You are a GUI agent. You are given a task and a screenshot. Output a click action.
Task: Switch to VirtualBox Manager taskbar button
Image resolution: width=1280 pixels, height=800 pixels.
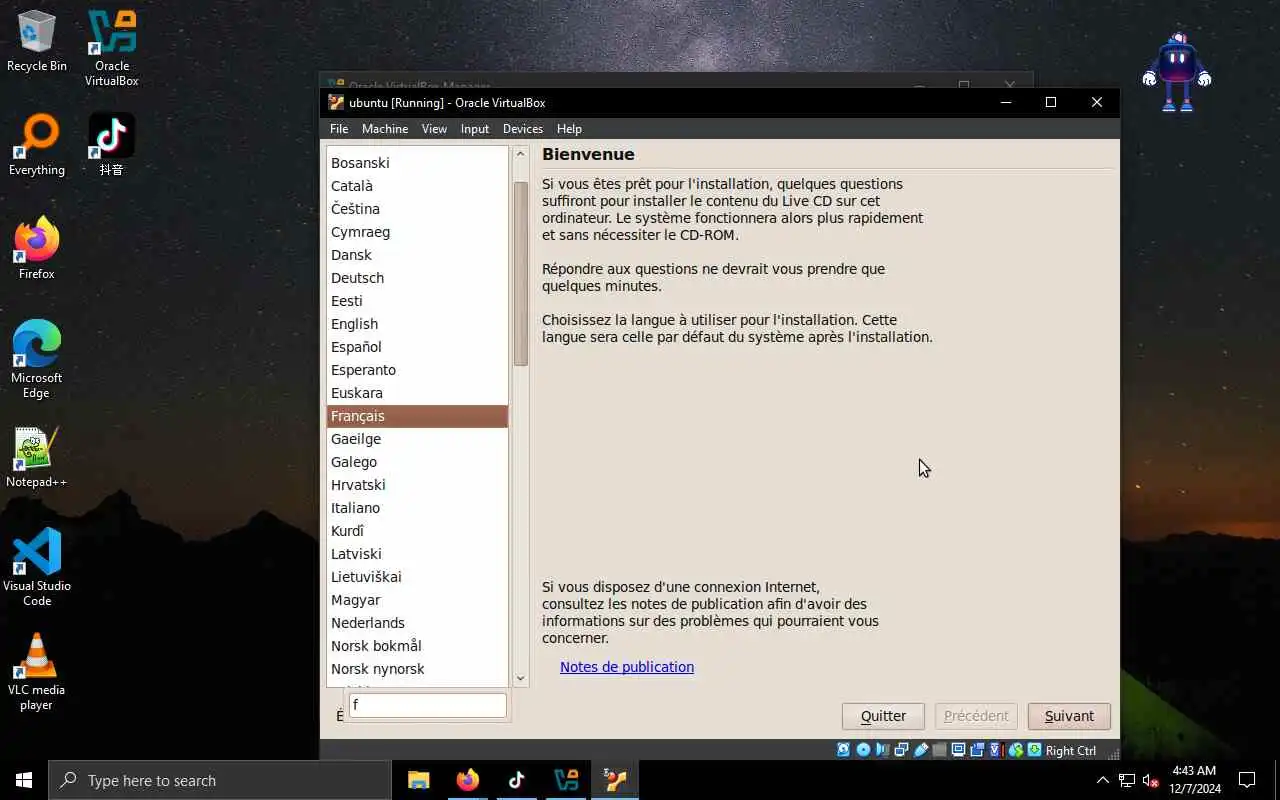point(566,780)
